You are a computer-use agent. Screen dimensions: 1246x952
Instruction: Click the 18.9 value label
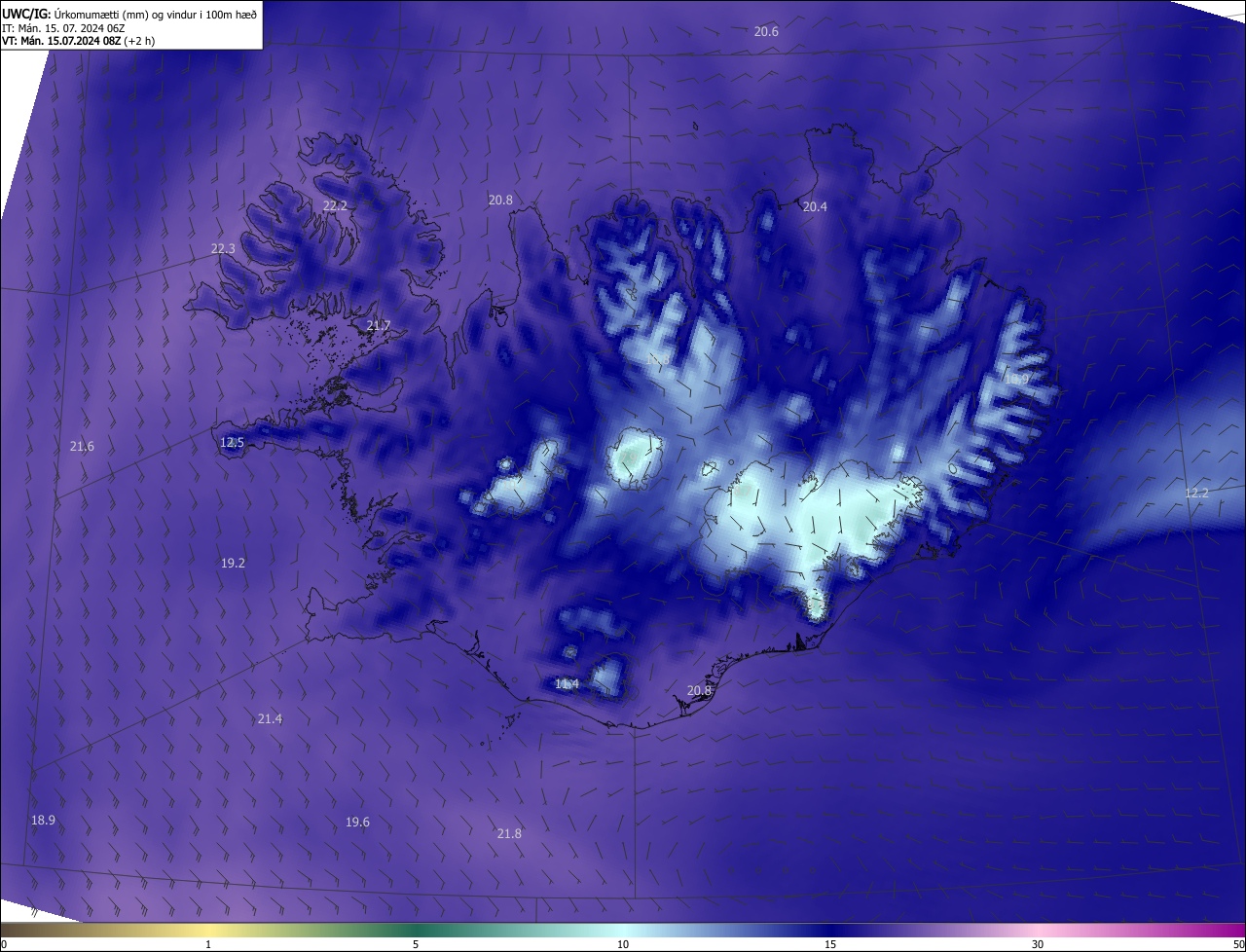[43, 821]
